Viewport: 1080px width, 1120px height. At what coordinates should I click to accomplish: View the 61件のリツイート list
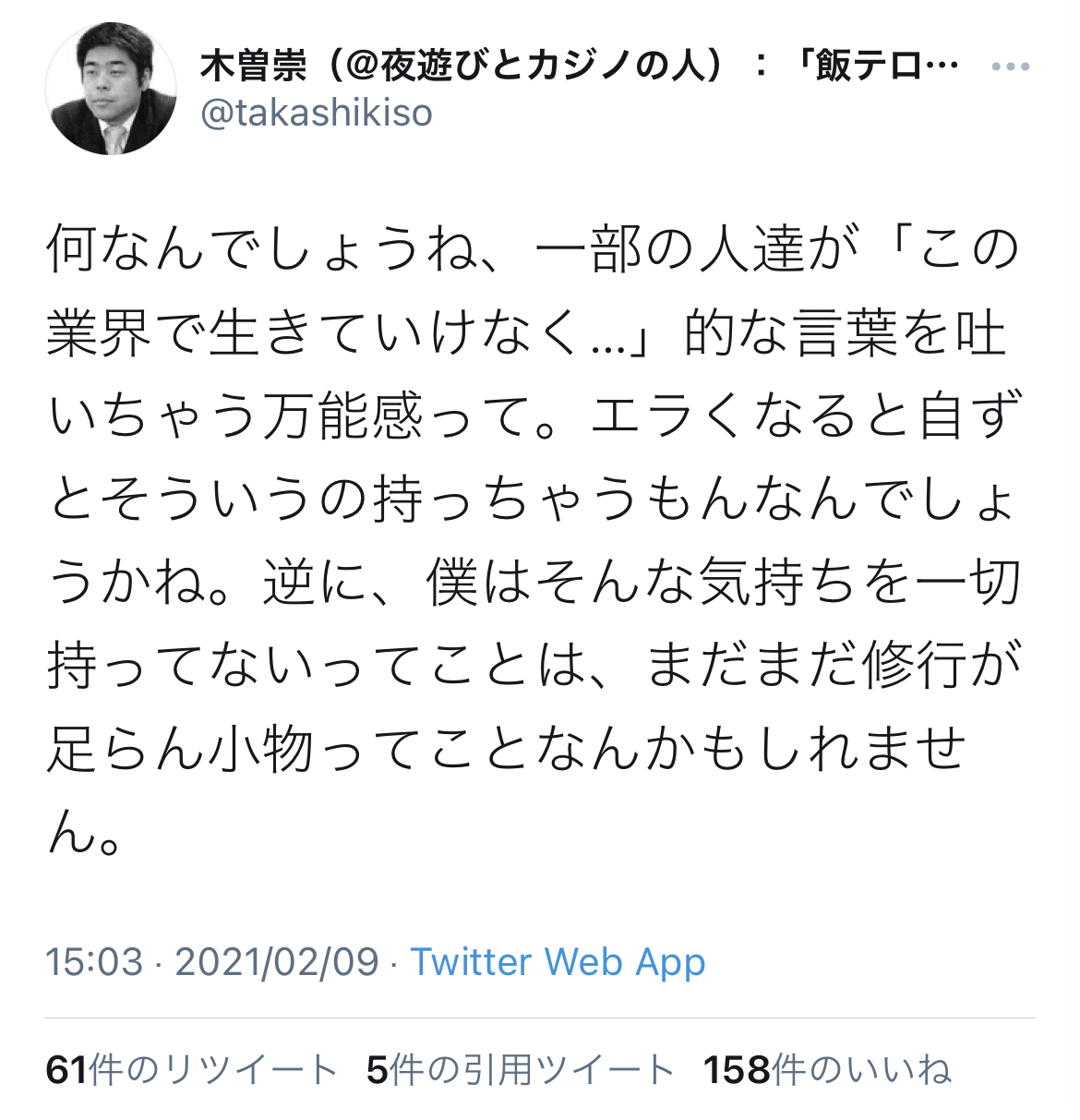coord(192,1070)
